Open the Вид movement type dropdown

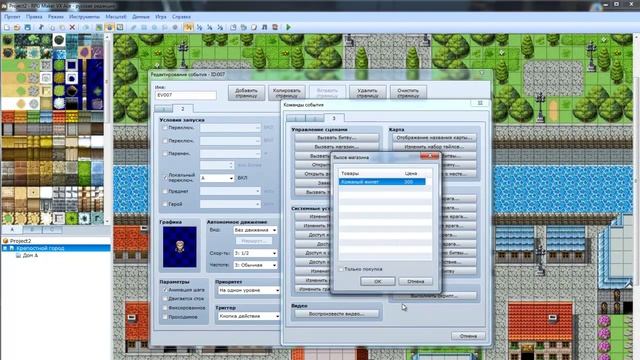[x=255, y=230]
